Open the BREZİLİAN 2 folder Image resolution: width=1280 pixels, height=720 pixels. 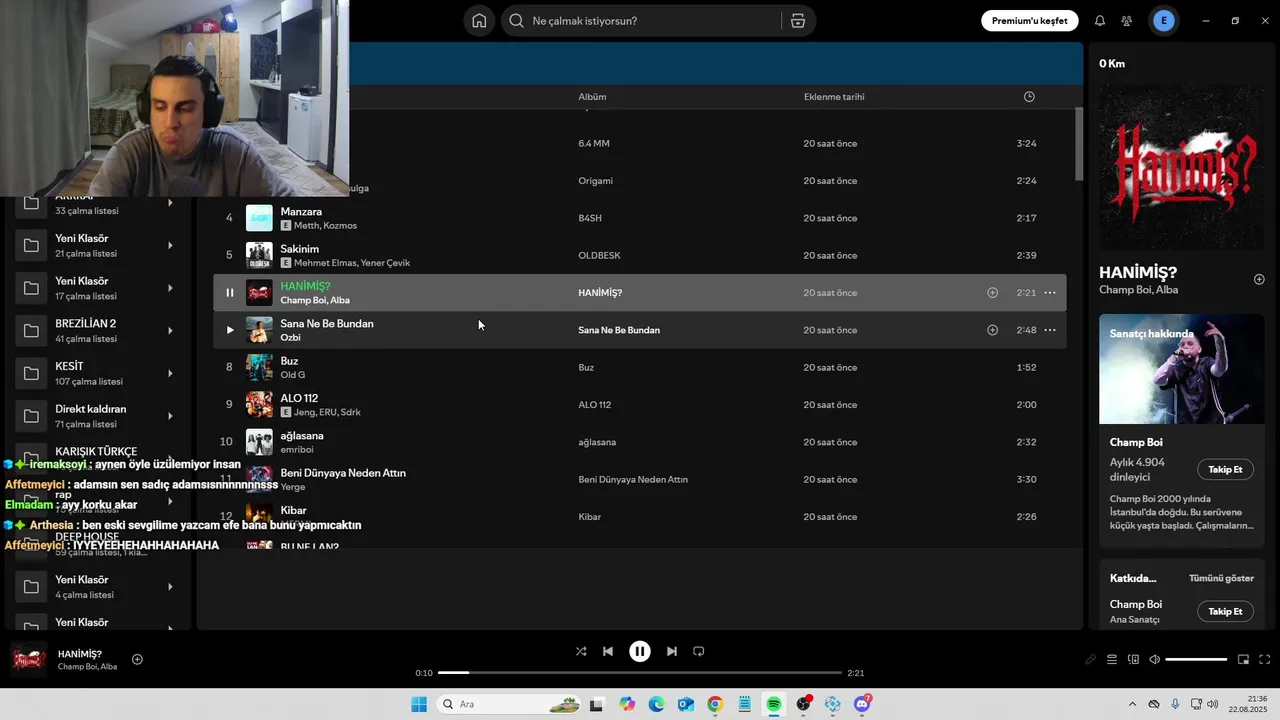(97, 330)
